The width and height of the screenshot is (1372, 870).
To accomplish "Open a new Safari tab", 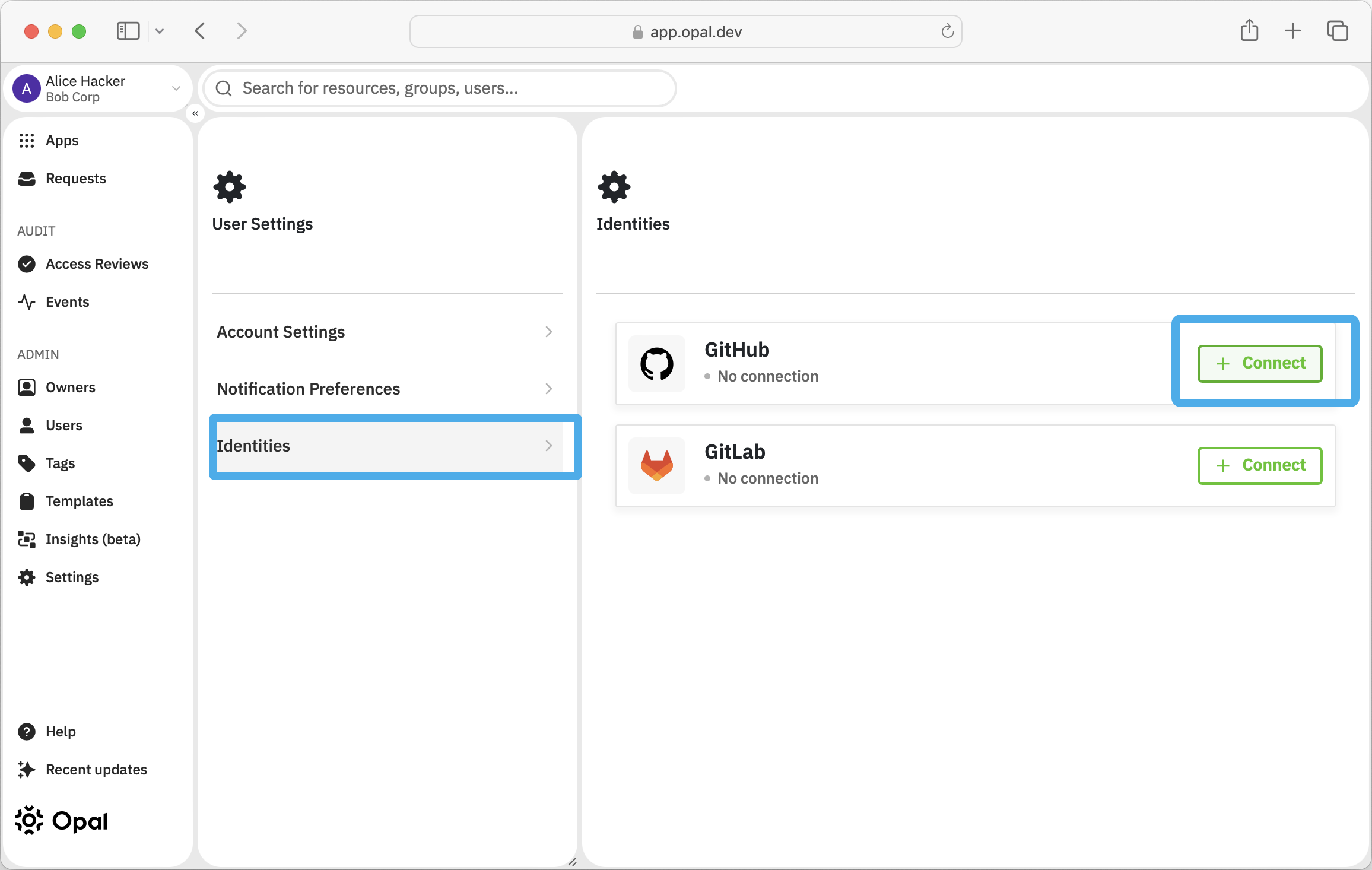I will (1292, 31).
